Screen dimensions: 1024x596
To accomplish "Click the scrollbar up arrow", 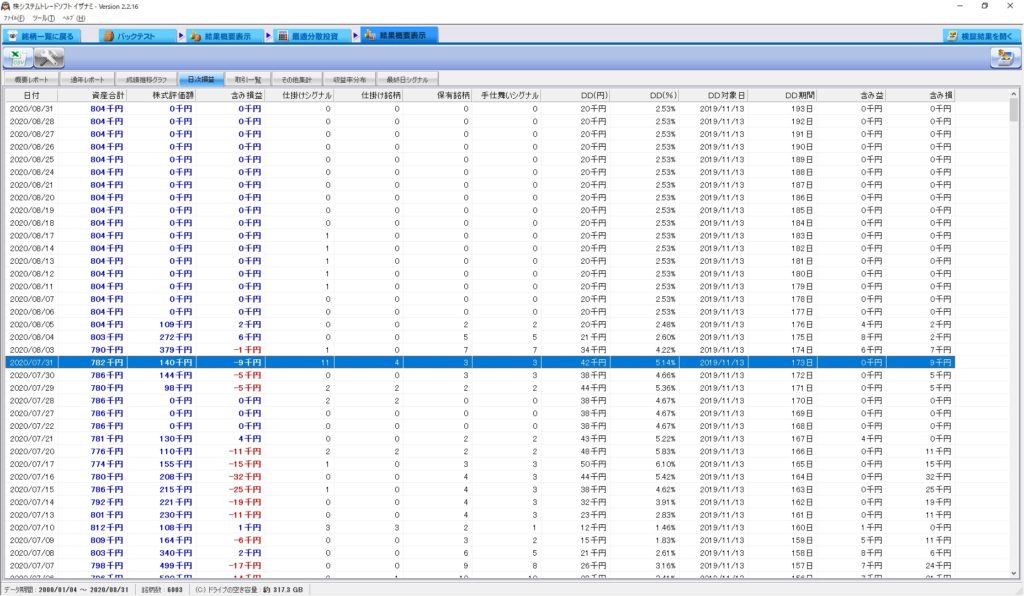I will point(1015,94).
